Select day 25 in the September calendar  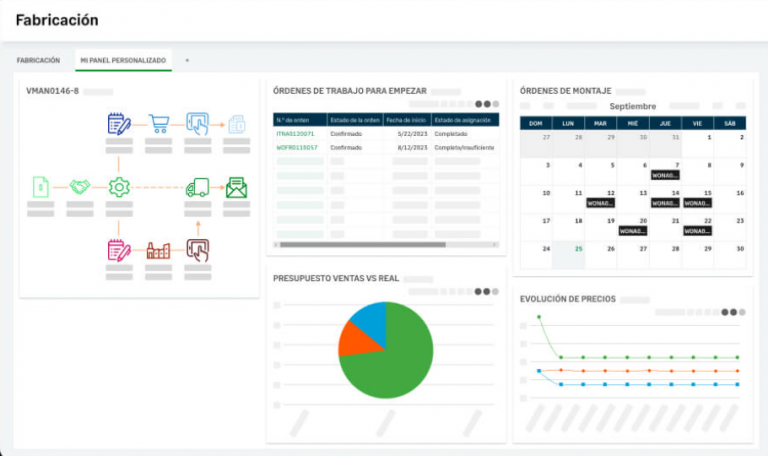tap(579, 249)
